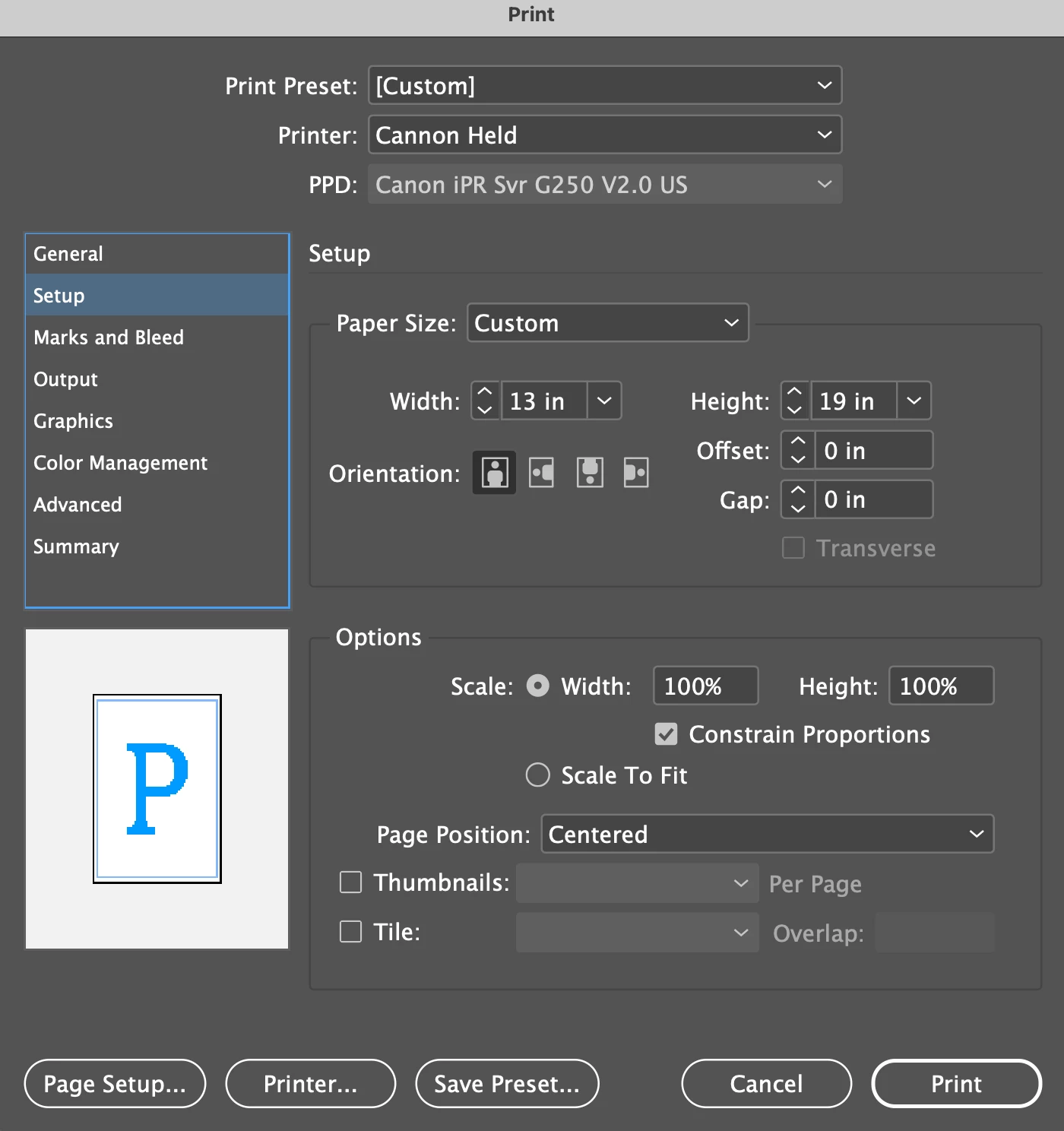
Task: Select portrait orientation icon
Action: click(494, 473)
